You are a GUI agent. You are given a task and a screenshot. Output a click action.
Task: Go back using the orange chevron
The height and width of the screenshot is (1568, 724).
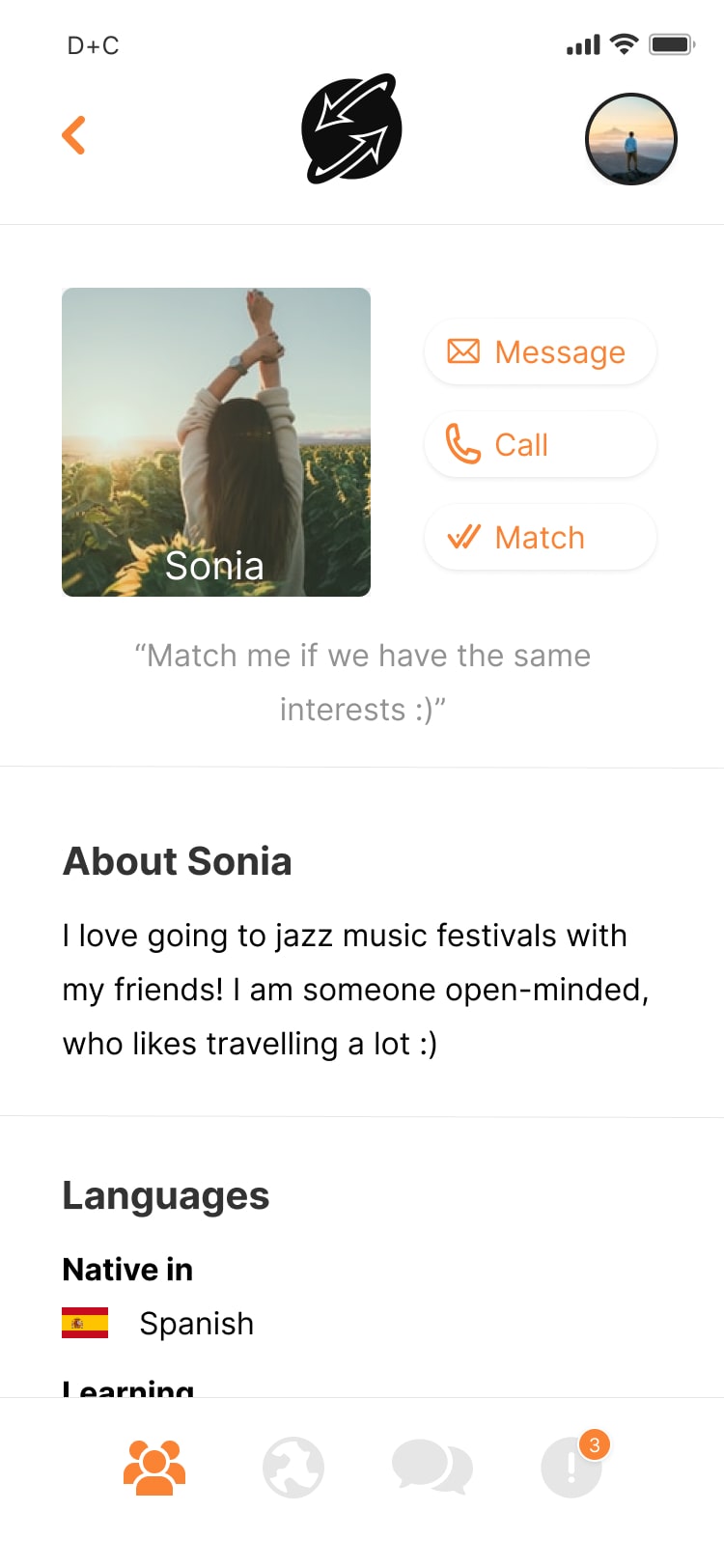(x=73, y=135)
